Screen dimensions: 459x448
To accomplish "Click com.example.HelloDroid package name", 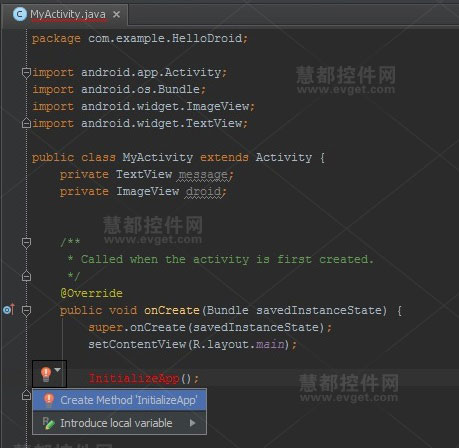I will [x=165, y=38].
